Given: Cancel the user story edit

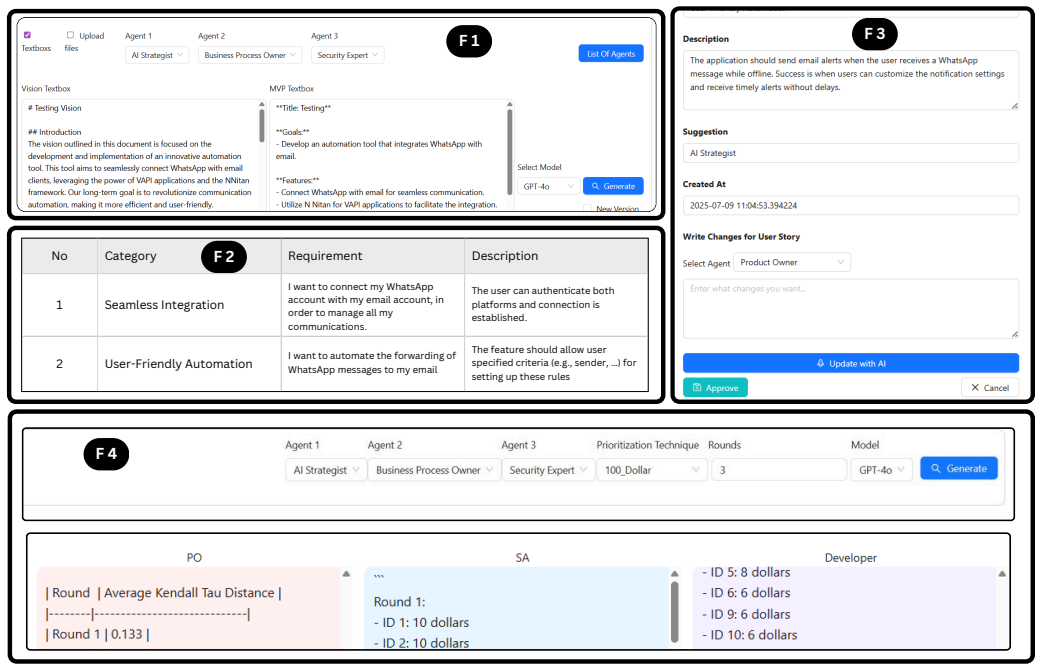Looking at the screenshot, I should (990, 388).
